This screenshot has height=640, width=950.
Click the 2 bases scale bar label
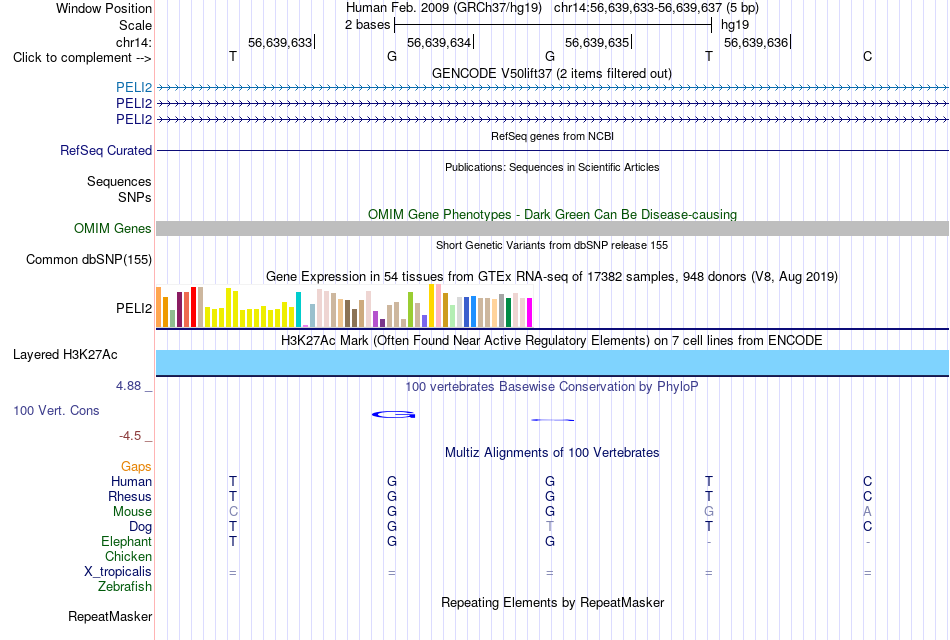tap(367, 25)
